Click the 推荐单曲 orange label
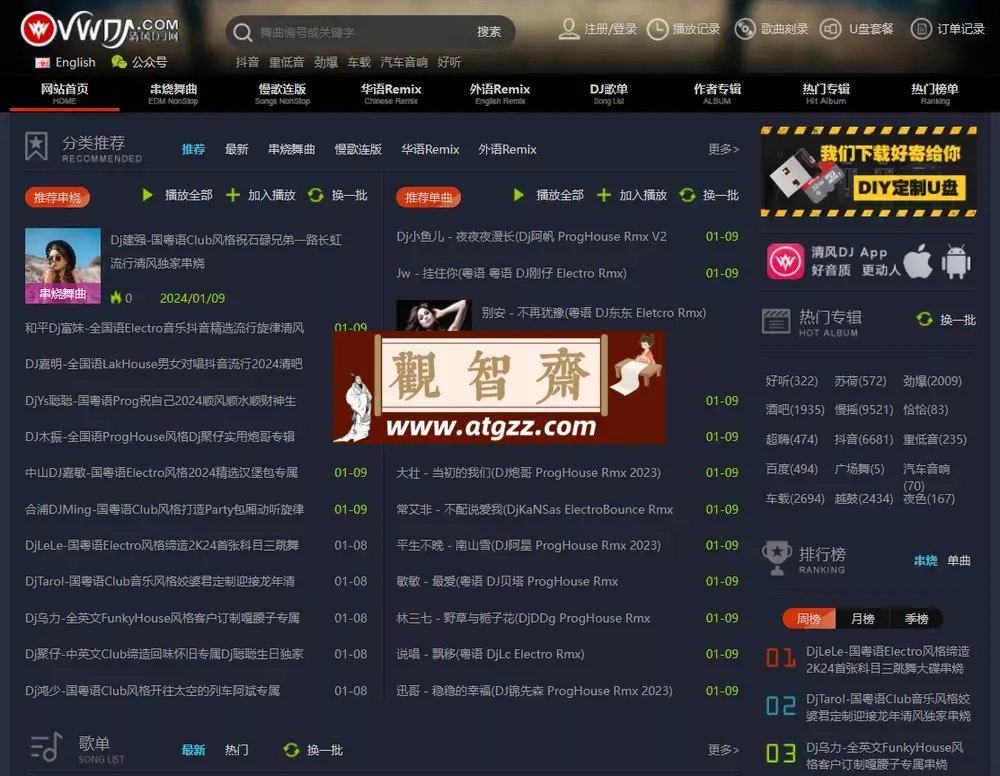 [429, 197]
